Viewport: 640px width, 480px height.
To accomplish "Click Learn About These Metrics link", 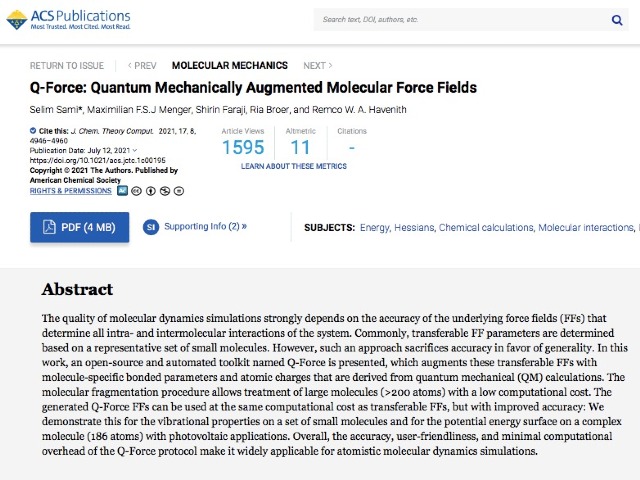I will click(x=294, y=166).
